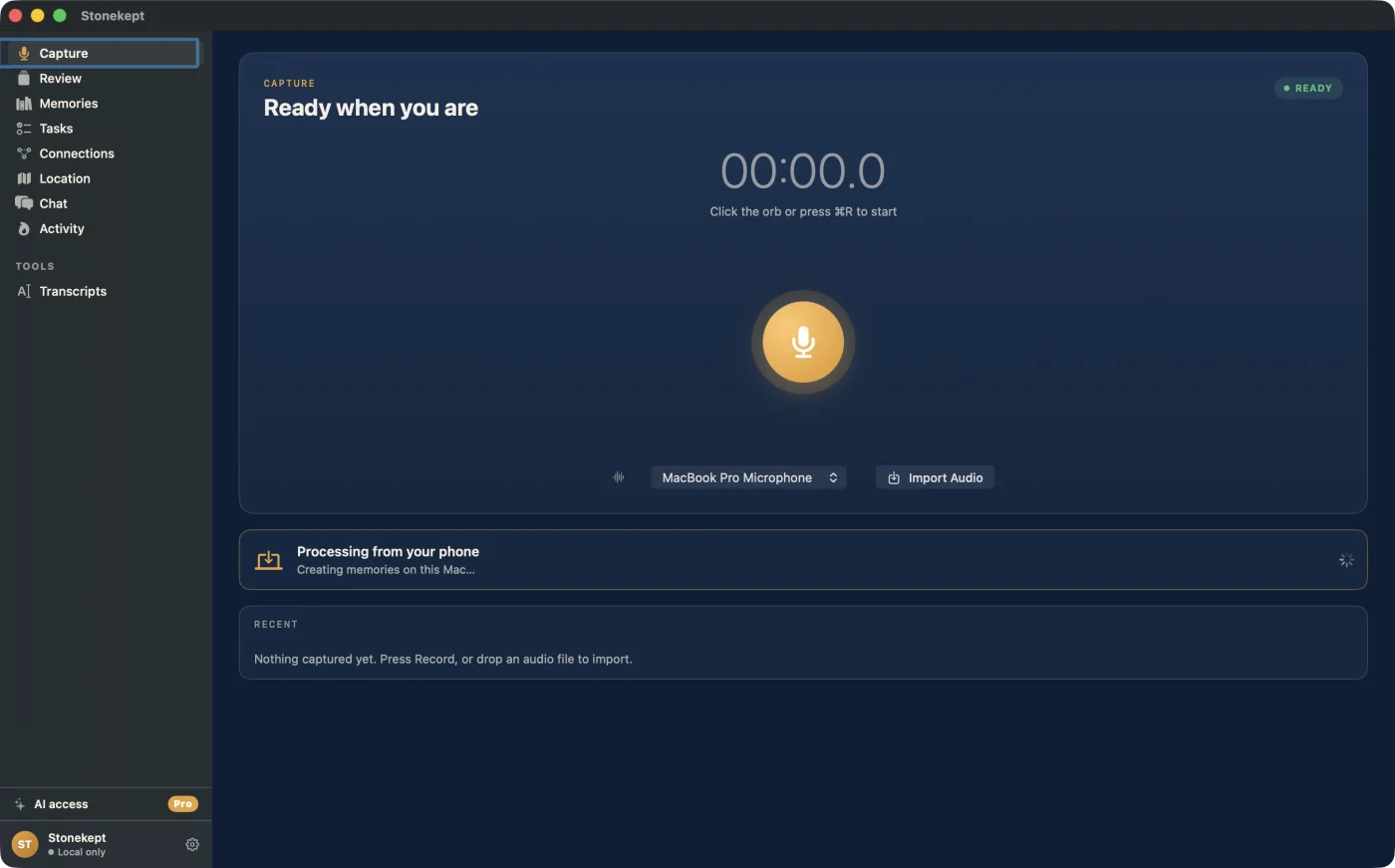
Task: Click the Location map icon
Action: [x=24, y=178]
